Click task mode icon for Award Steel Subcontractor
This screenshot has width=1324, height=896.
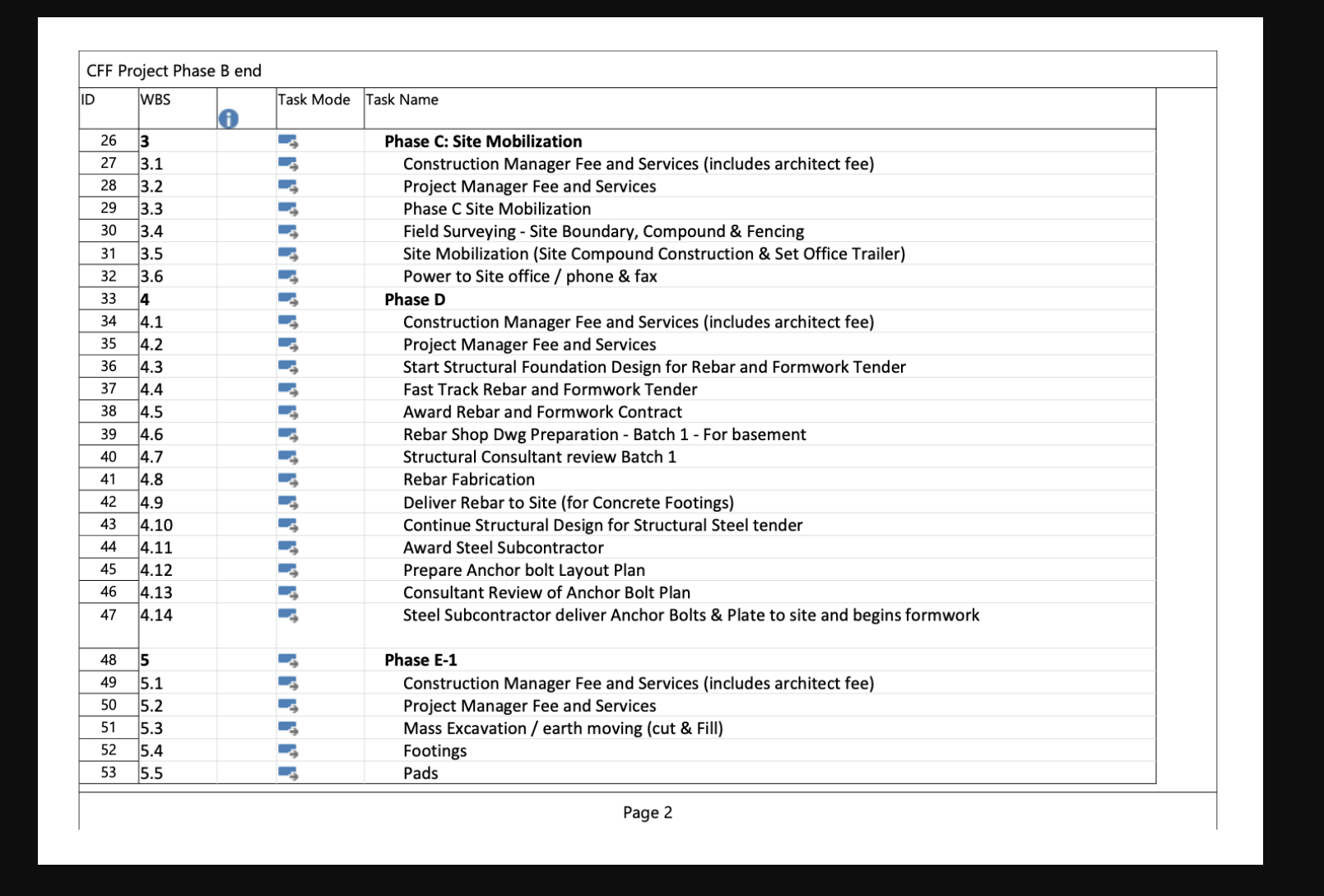click(287, 547)
